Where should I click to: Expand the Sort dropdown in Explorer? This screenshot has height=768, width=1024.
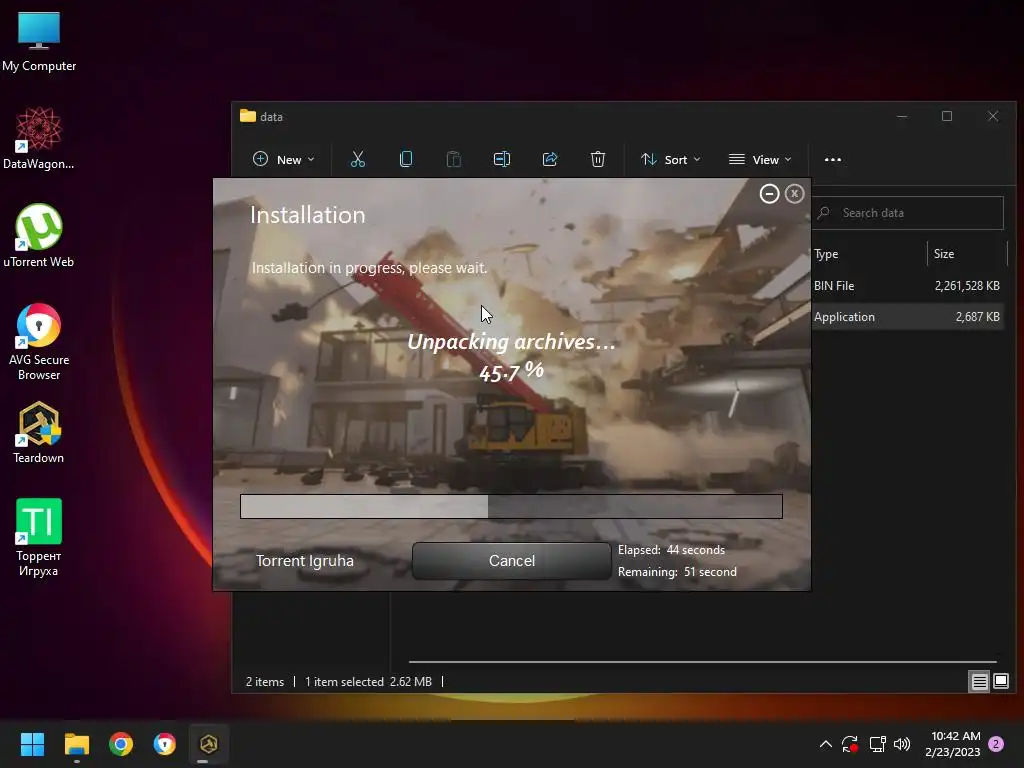point(671,159)
